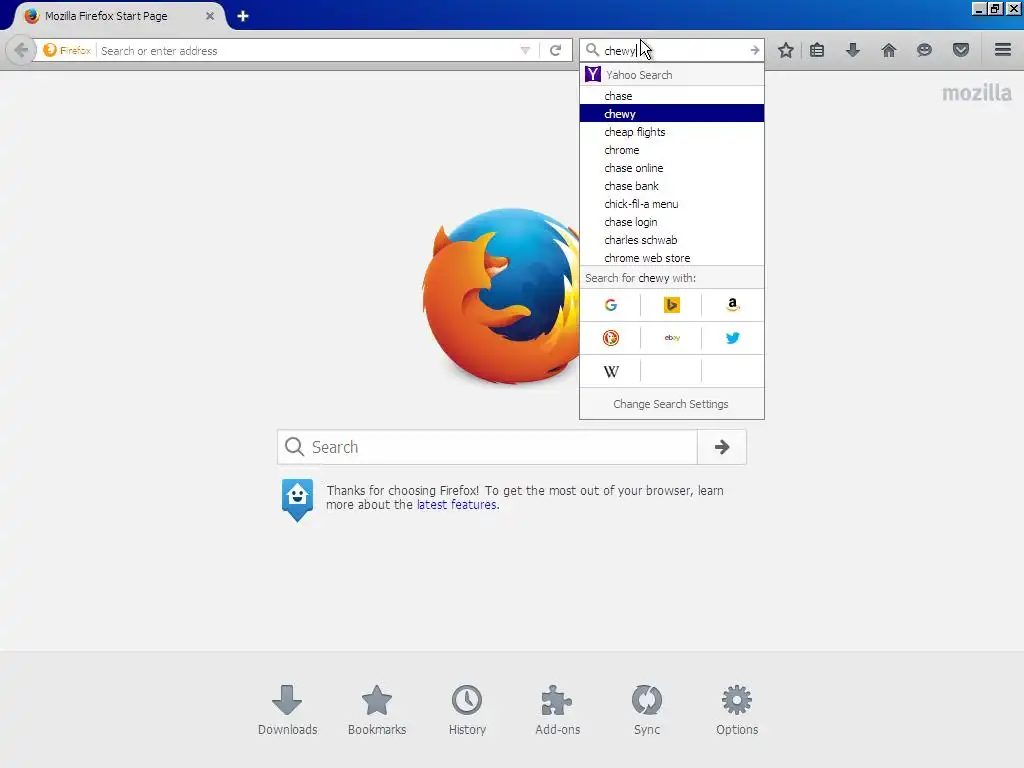Viewport: 1024px width, 768px height.
Task: Pick the 'chase bank' suggestion
Action: (671, 186)
